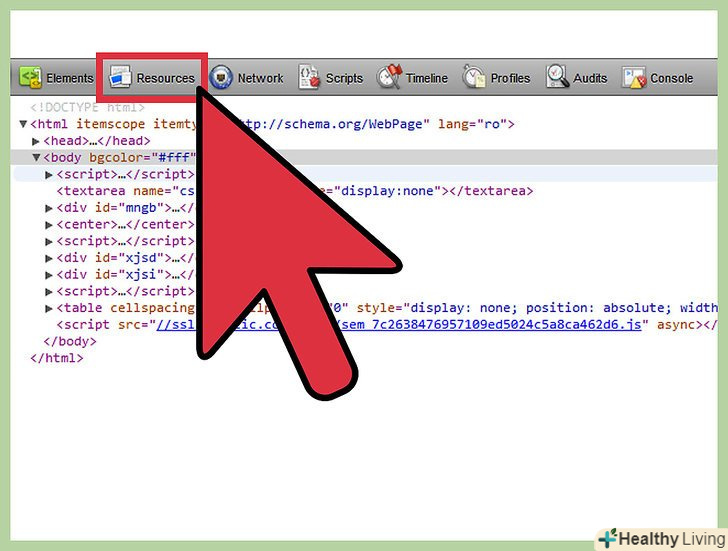Select the body bgcolor="#fff" line
The image size is (728, 551).
[x=364, y=157]
